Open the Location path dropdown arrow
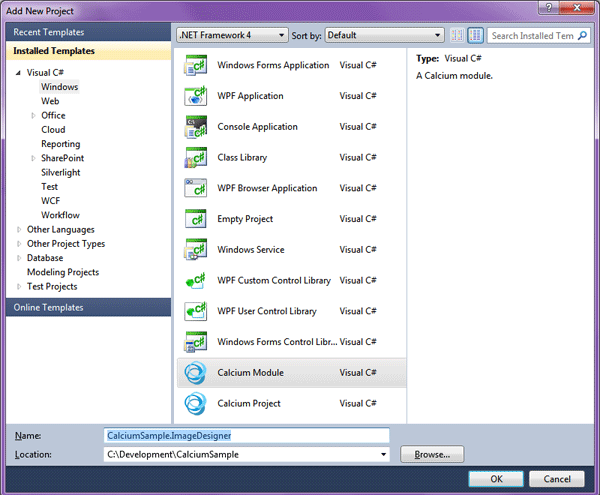 [x=383, y=454]
